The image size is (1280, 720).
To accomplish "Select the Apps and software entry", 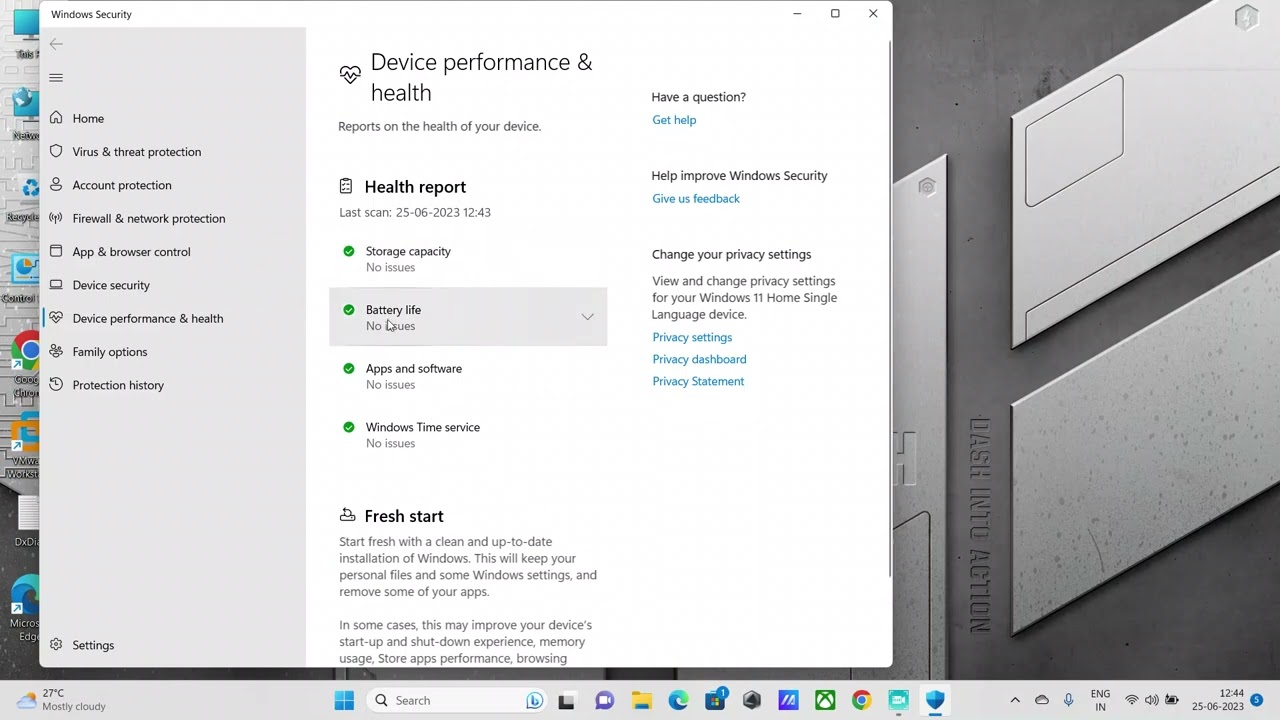I will coord(468,376).
